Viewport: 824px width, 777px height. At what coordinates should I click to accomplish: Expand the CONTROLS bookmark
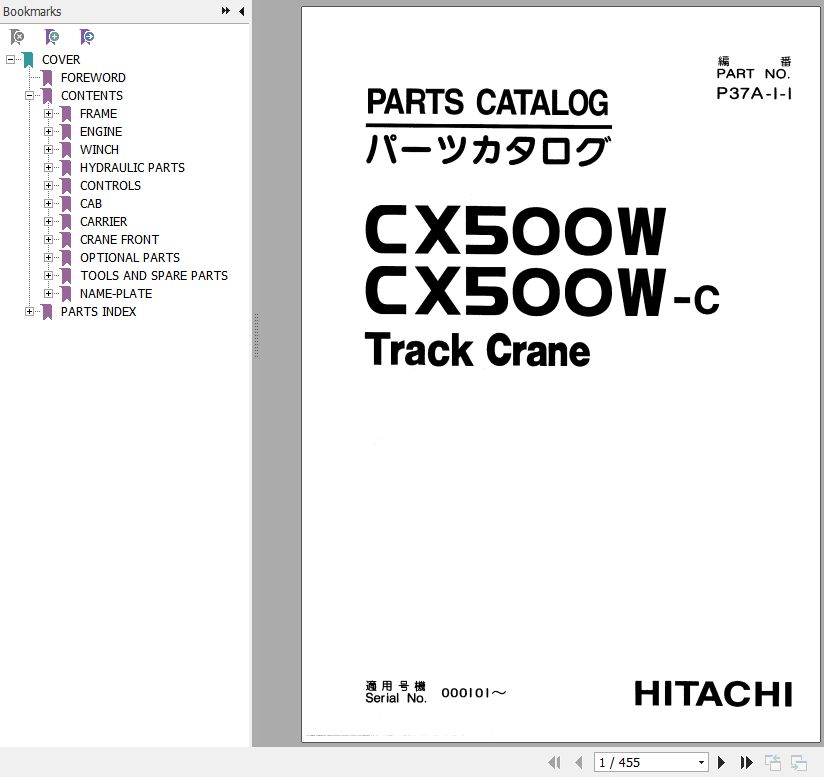(x=48, y=185)
